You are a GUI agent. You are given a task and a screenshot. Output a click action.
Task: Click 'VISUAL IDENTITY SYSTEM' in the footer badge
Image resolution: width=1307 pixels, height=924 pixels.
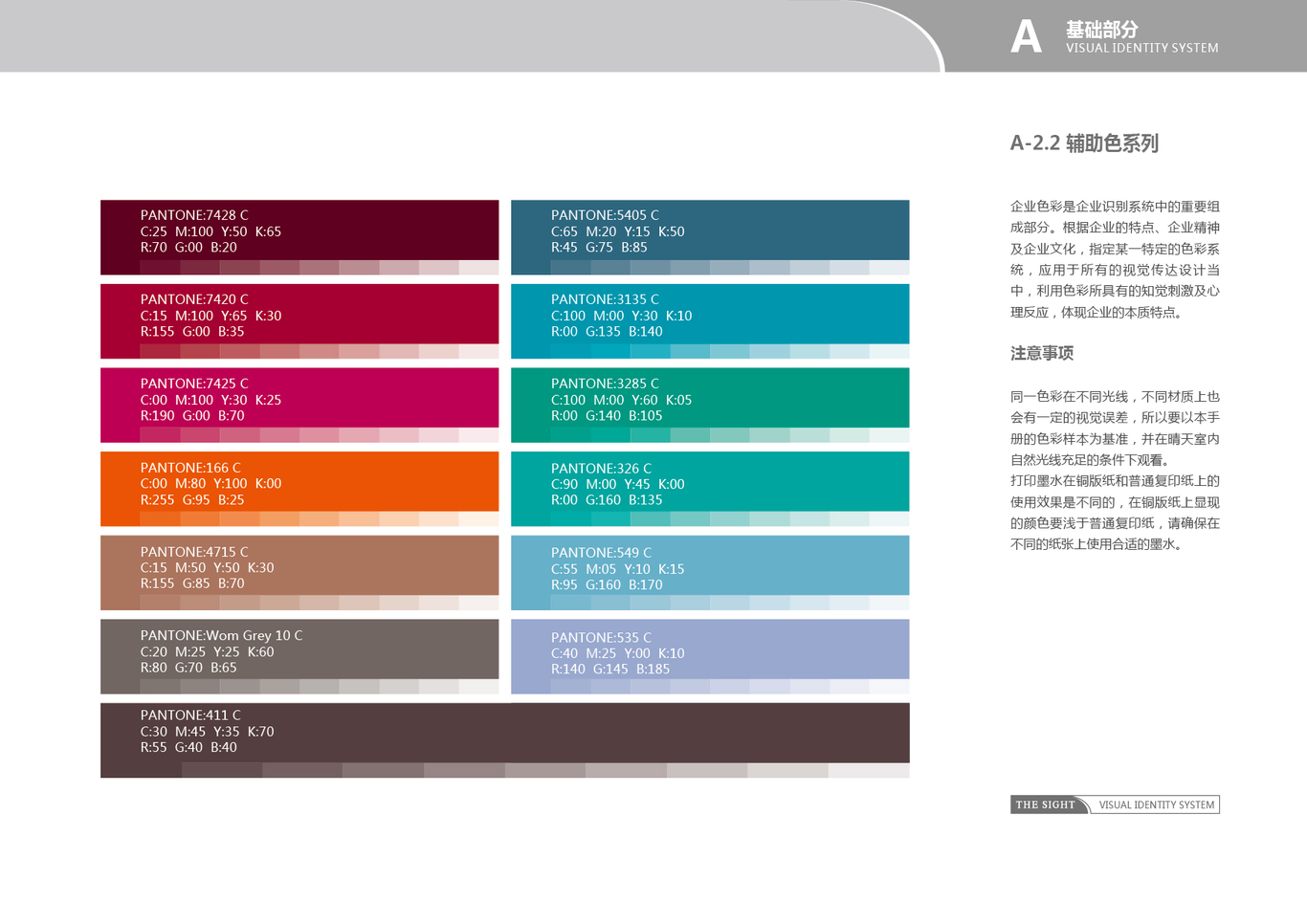pyautogui.click(x=1157, y=804)
